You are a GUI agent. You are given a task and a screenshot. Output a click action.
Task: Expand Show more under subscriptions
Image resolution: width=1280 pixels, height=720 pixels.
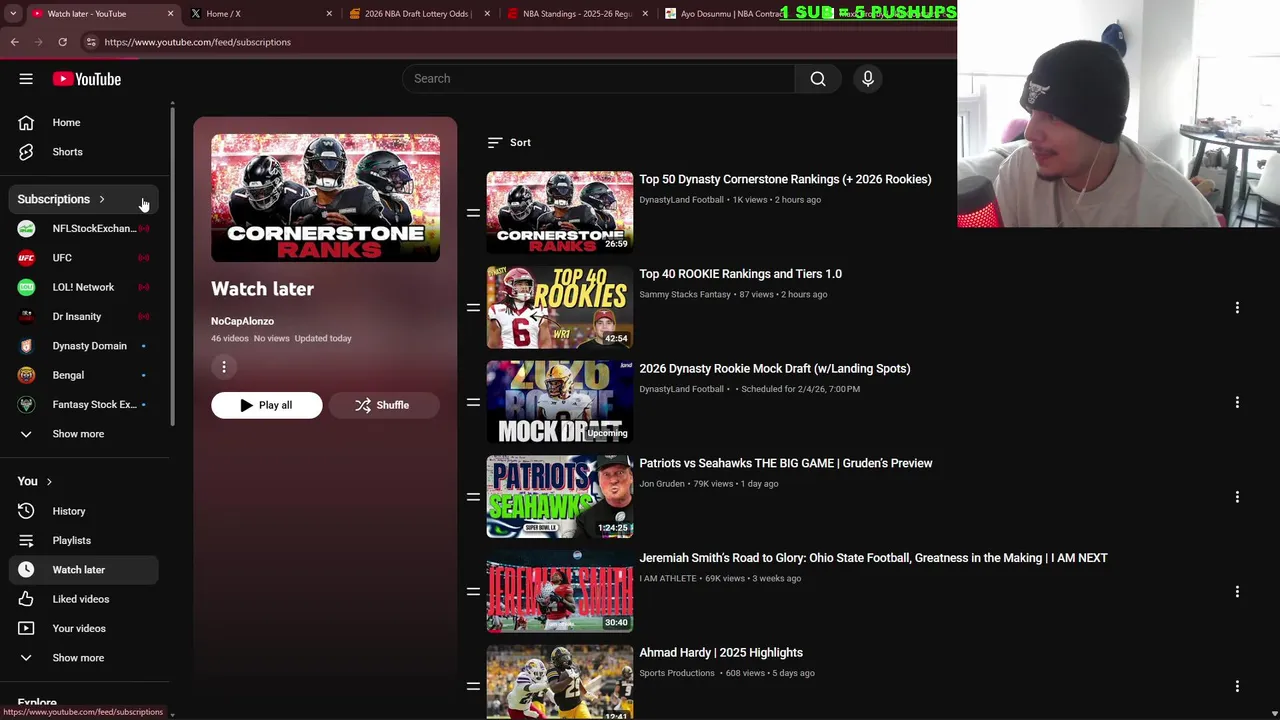point(84,434)
